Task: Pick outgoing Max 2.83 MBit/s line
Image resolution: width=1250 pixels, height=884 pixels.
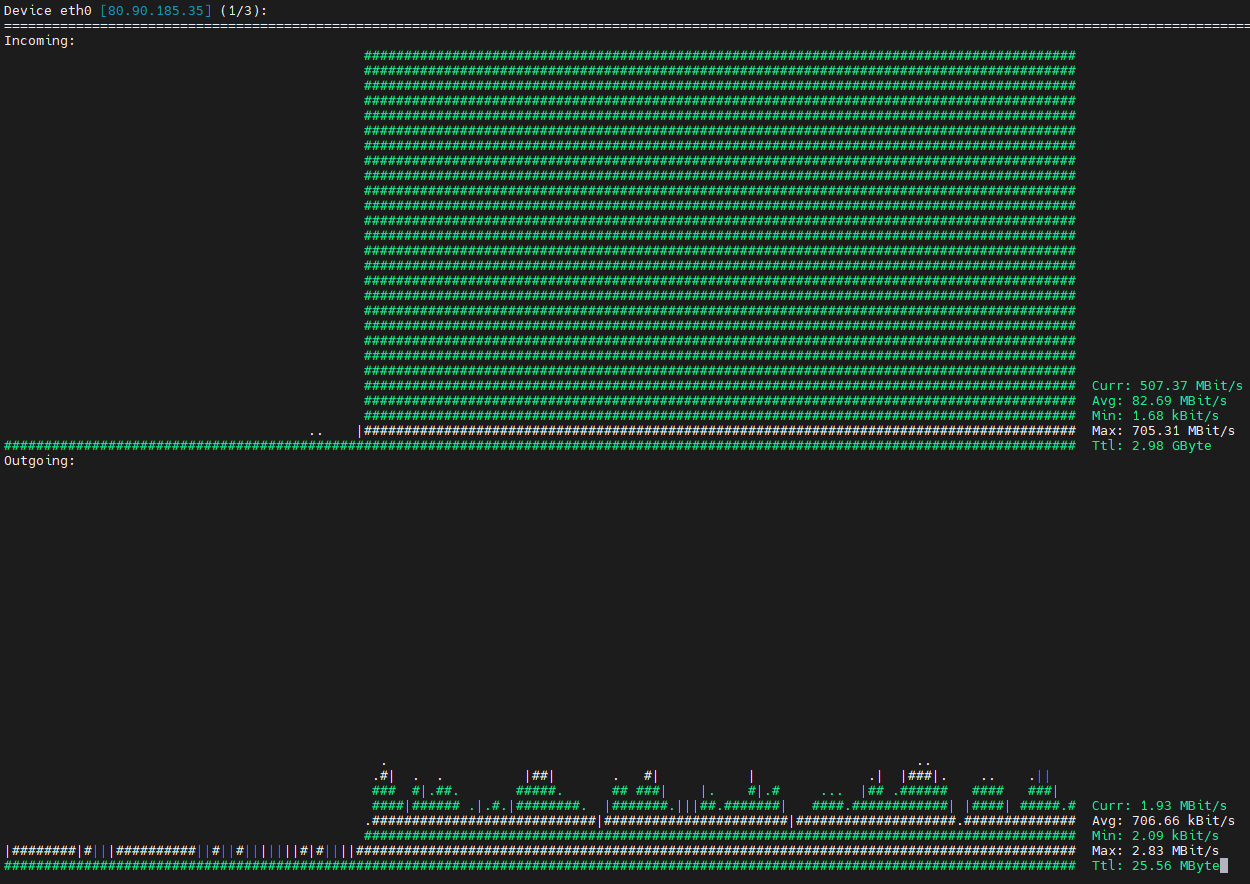Action: 1155,851
